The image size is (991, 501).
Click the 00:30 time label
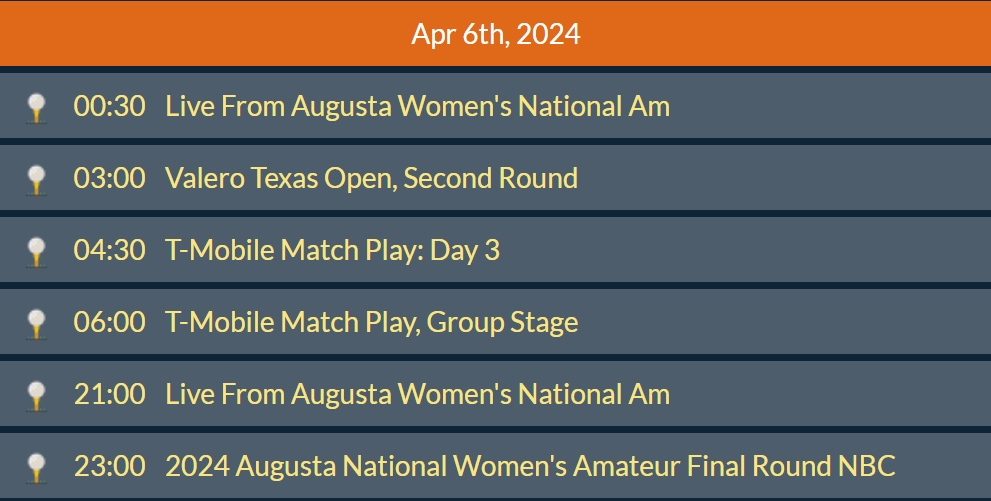109,106
